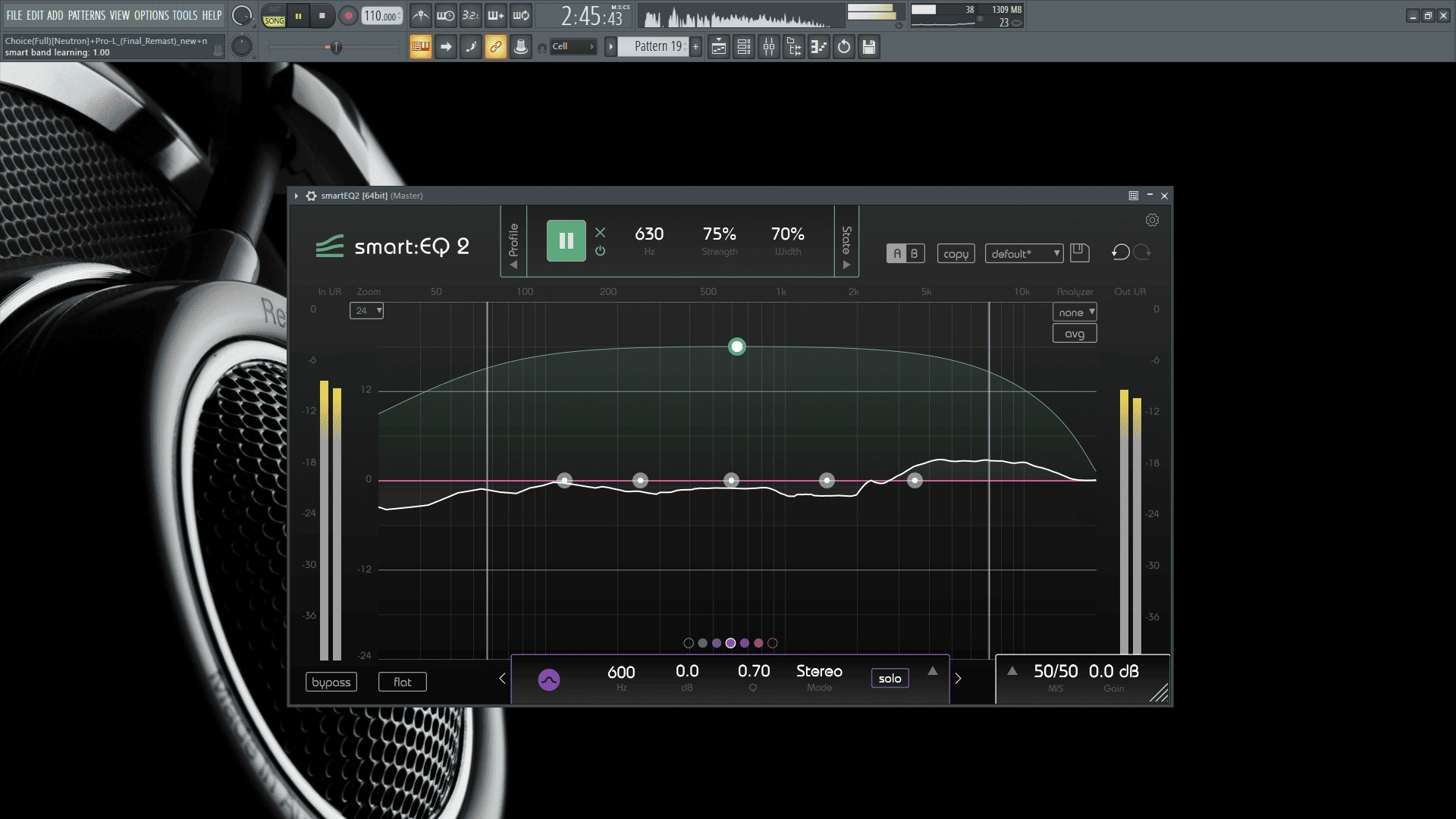Viewport: 1456px width, 819px height.
Task: Open smart:EQ 2 settings gear
Action: pos(1152,220)
